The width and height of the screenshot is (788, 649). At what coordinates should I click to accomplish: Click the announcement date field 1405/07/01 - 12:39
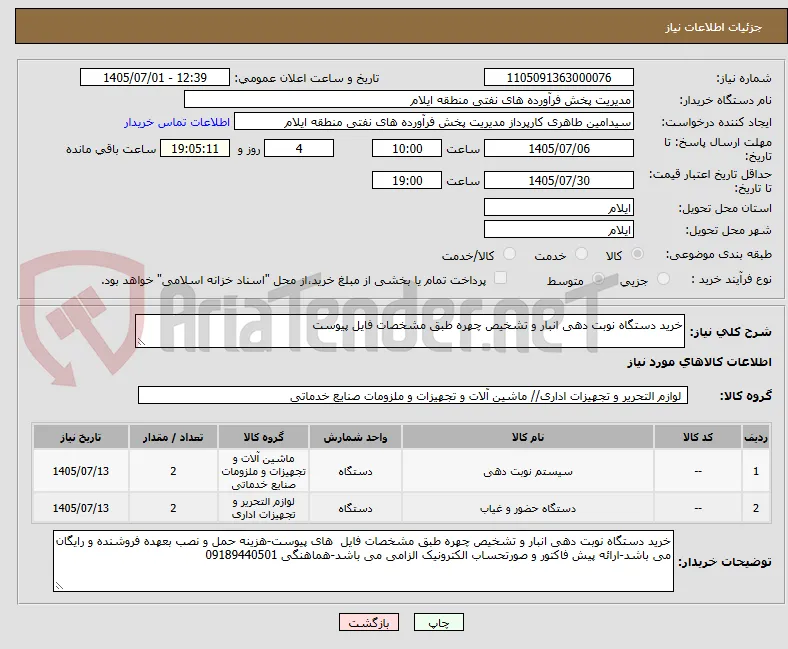tap(155, 77)
